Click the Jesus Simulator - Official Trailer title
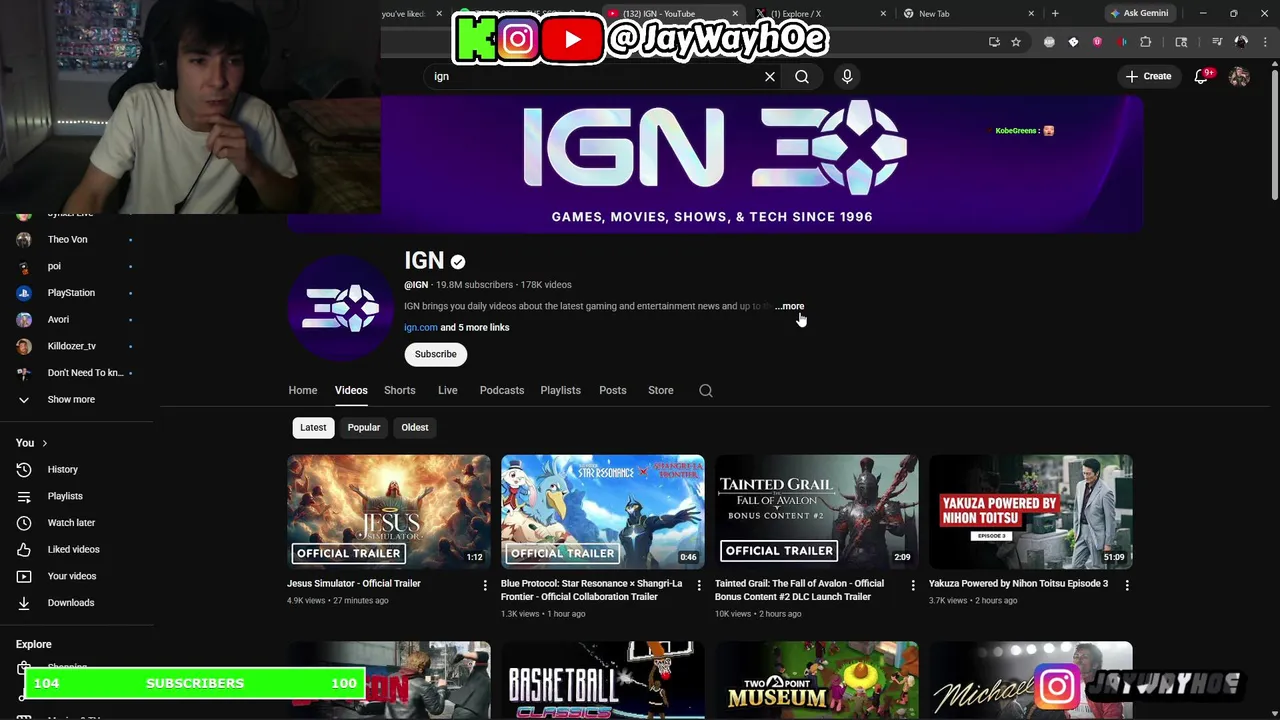This screenshot has height=720, width=1280. click(354, 583)
